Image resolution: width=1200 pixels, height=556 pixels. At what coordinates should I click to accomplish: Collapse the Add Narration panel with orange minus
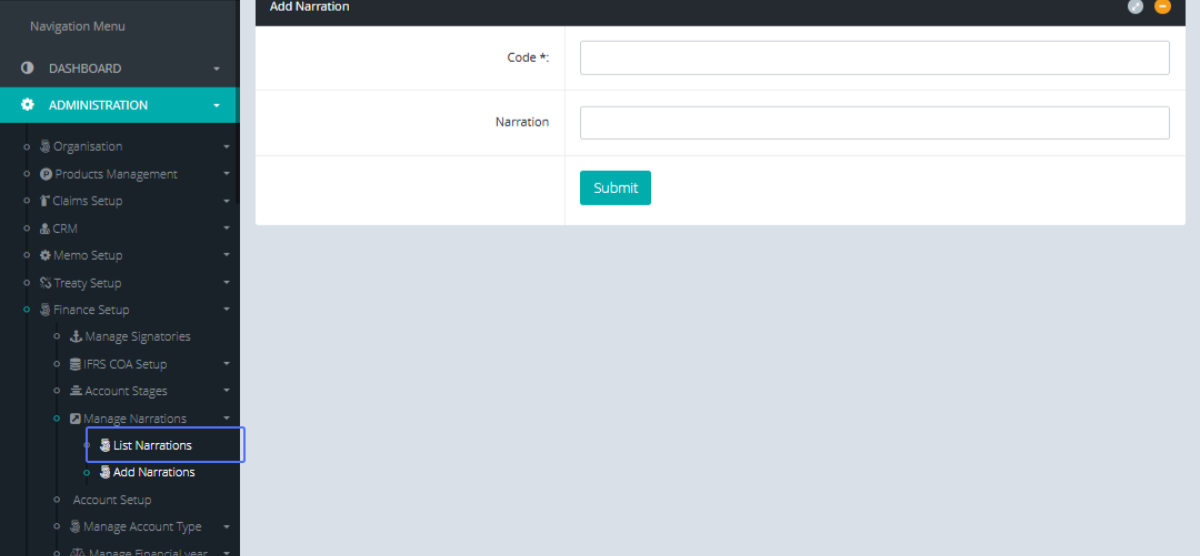point(1162,7)
